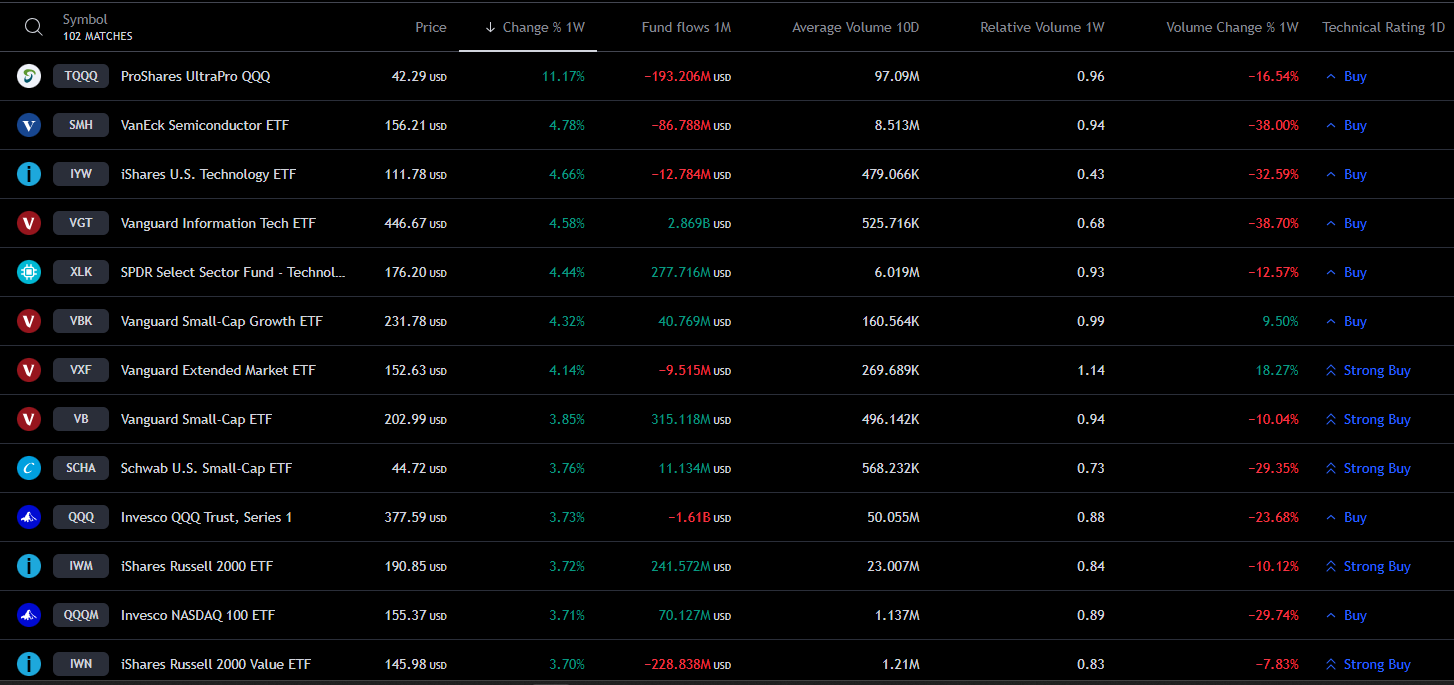Viewport: 1454px width, 685px height.
Task: Click the 377.59 USD price value
Action: (416, 517)
